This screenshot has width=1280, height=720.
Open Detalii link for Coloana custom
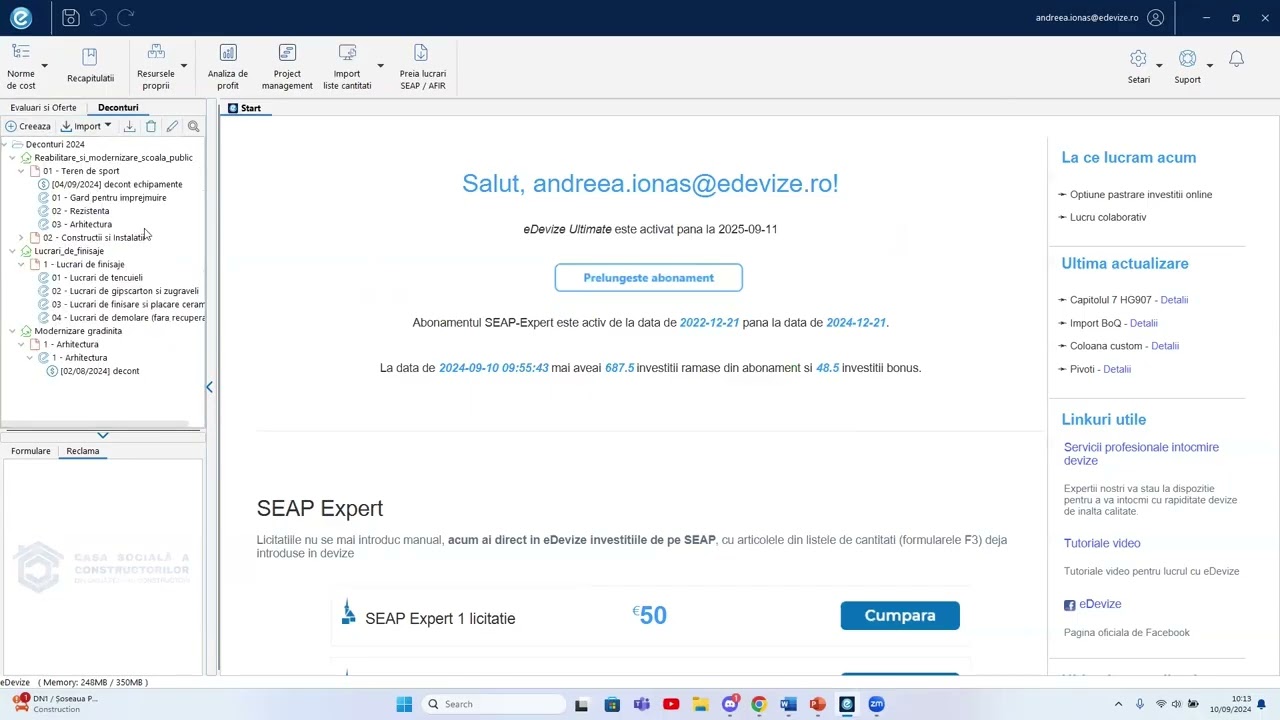coord(1165,346)
